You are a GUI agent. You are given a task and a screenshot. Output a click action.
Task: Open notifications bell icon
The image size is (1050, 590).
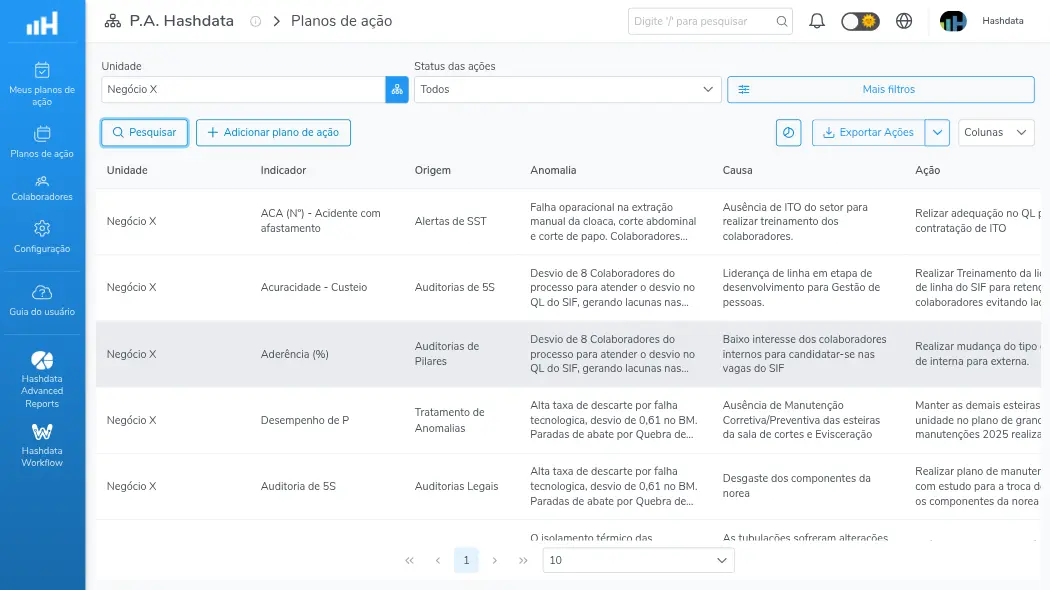tap(816, 21)
